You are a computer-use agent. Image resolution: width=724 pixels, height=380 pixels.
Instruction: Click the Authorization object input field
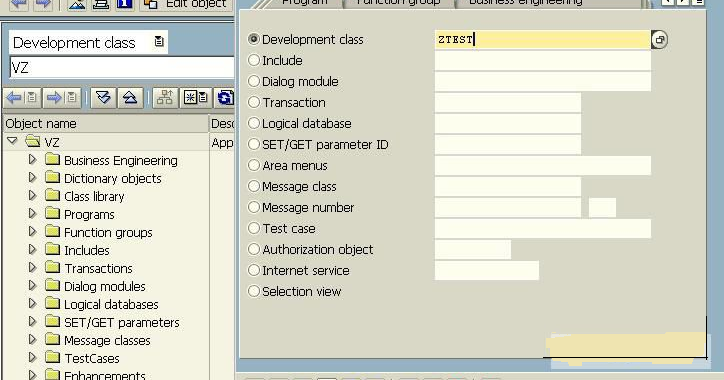(x=473, y=249)
